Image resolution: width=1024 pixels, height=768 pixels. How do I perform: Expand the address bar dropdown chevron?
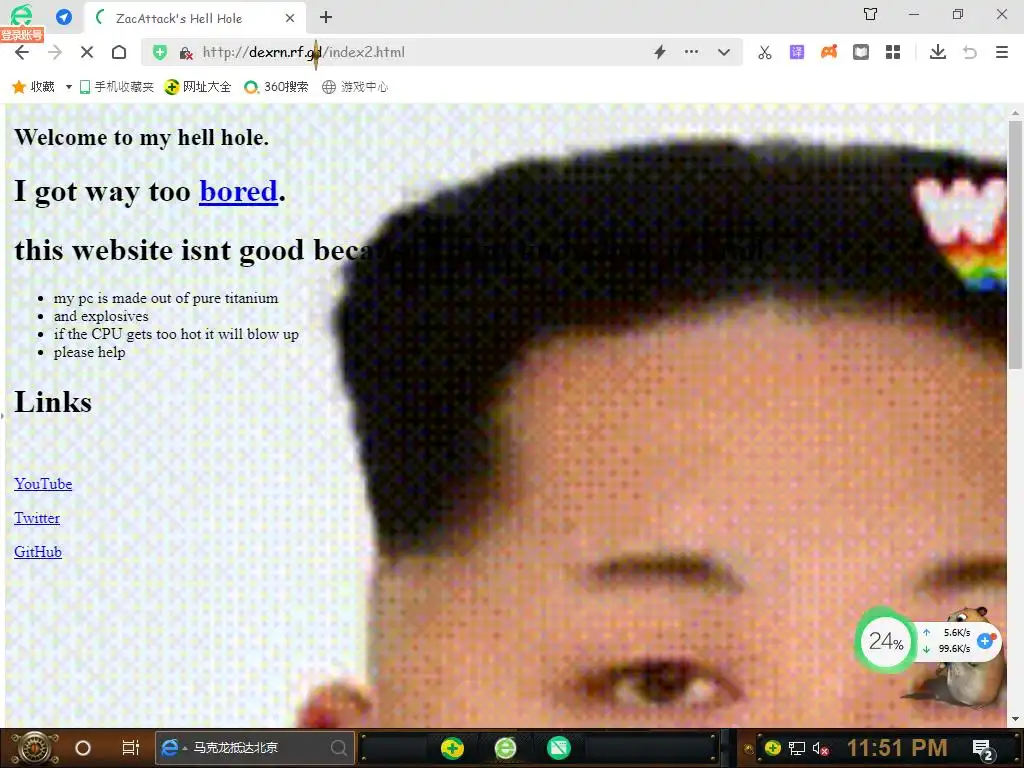[x=724, y=52]
